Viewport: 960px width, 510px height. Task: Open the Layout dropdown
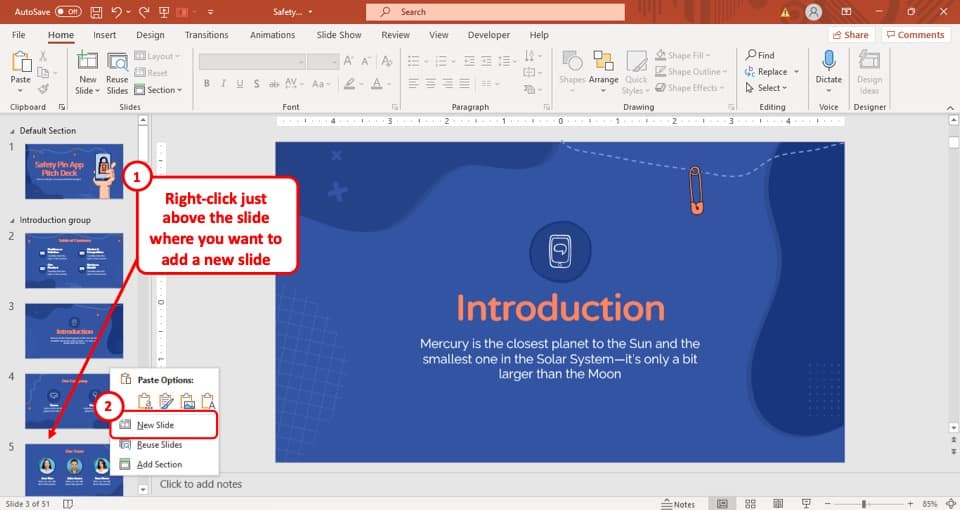(157, 56)
